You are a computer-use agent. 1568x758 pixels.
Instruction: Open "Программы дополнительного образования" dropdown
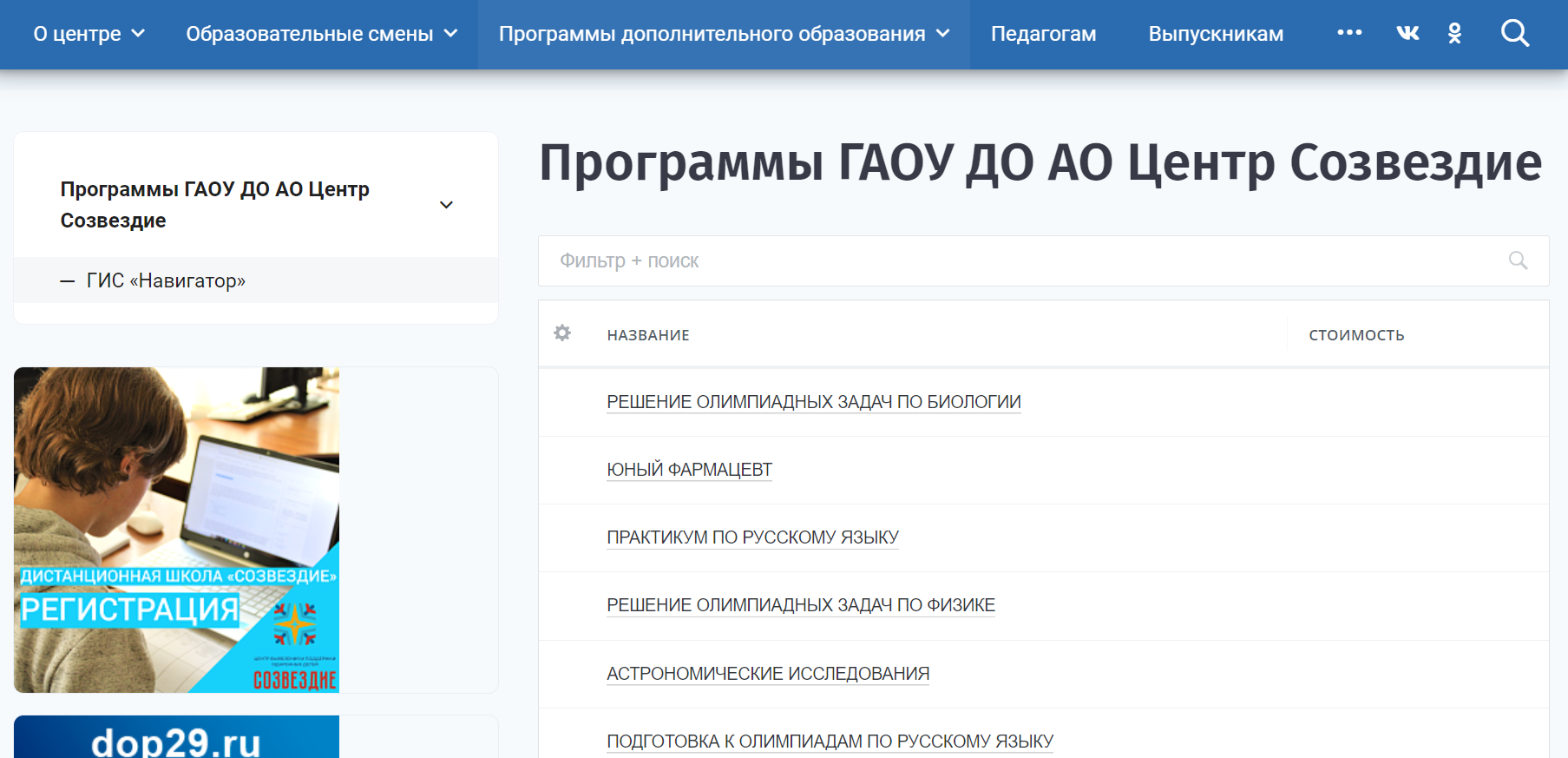coord(724,34)
